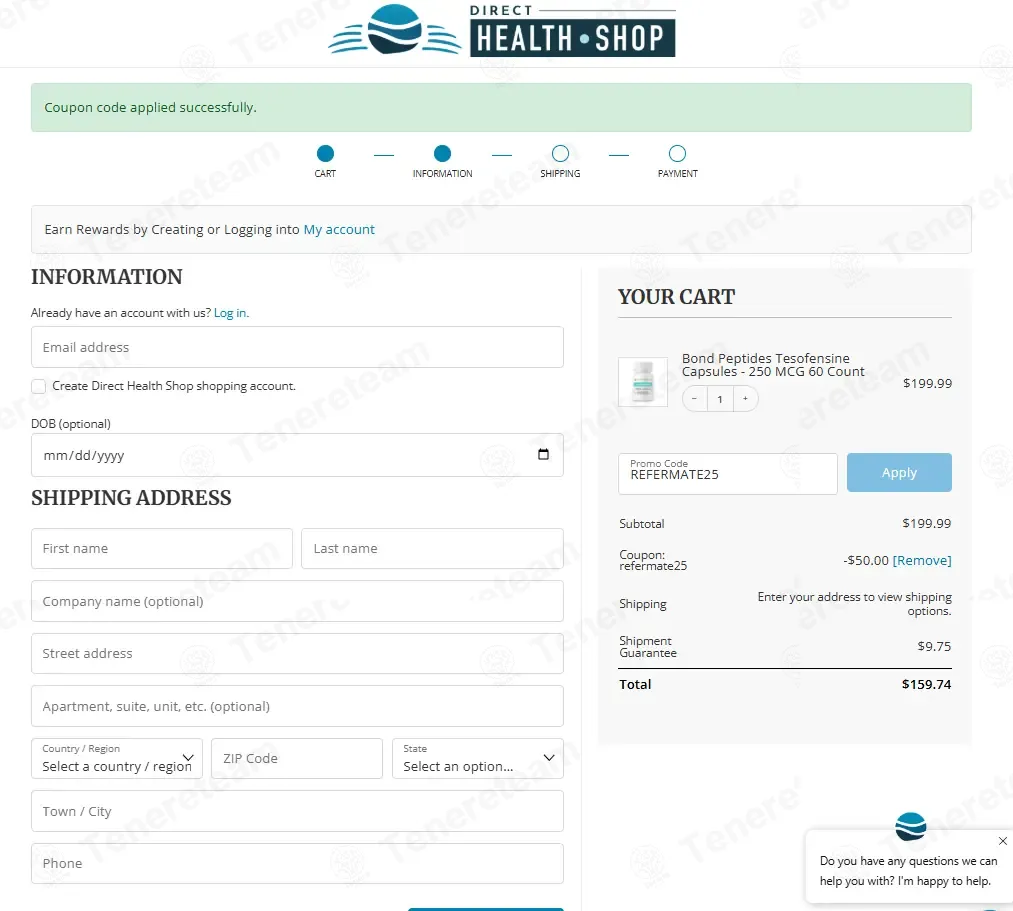
Task: Click the Street address field
Action: click(x=297, y=653)
